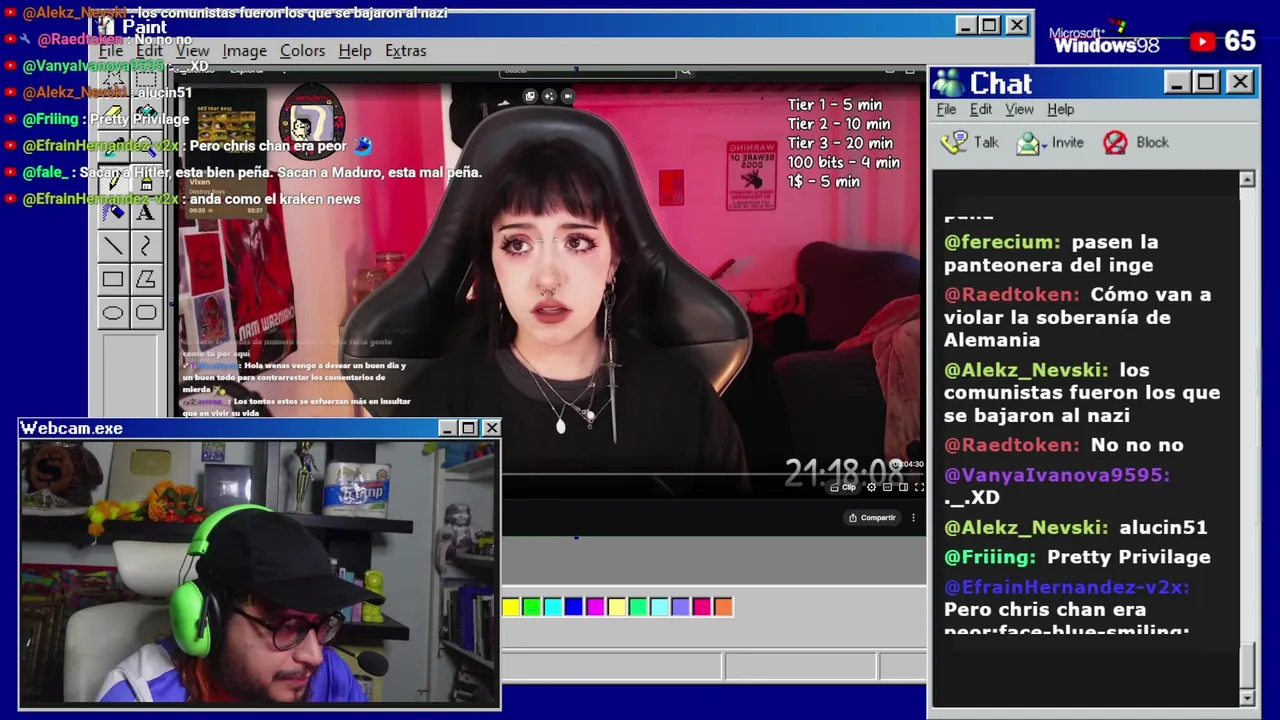Activate the Magnifier tool in Paint

(146, 146)
